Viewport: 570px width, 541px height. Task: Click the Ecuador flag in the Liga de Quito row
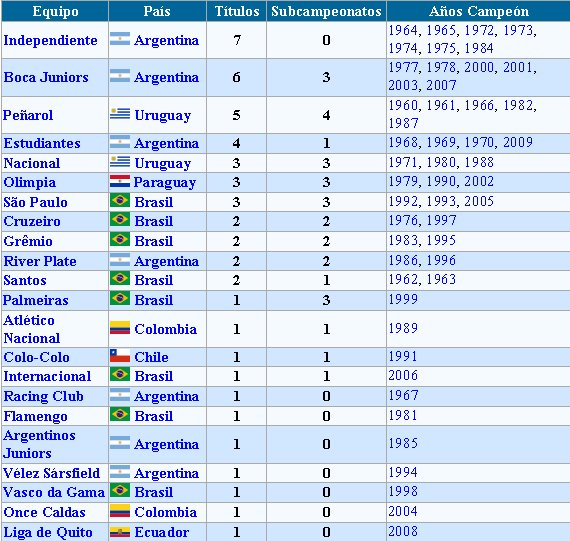pyautogui.click(x=120, y=532)
